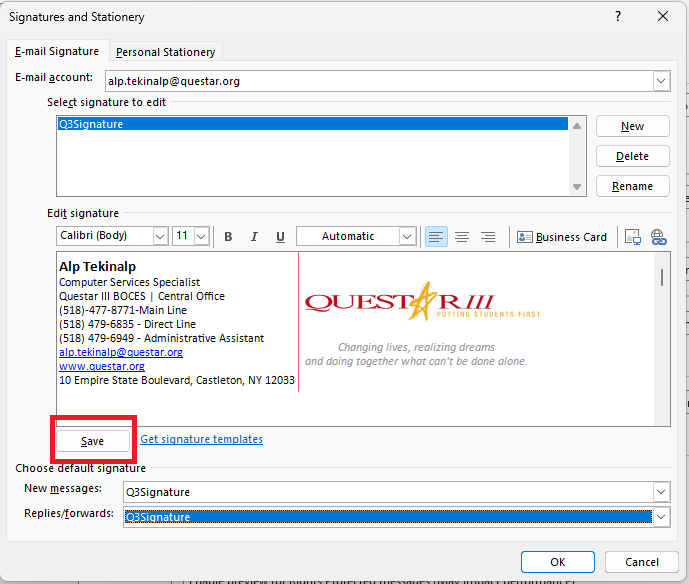This screenshot has width=689, height=584.
Task: Save the edited signature
Action: [93, 441]
